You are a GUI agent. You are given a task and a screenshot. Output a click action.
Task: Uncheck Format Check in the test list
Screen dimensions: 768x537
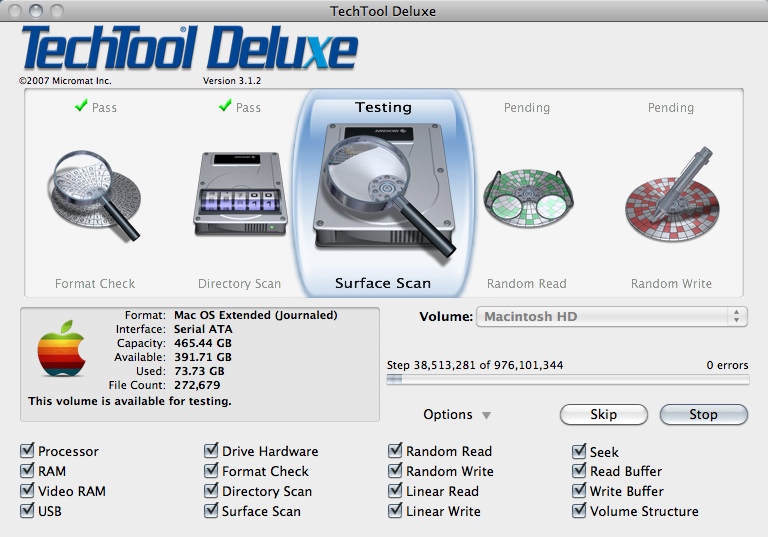[211, 471]
